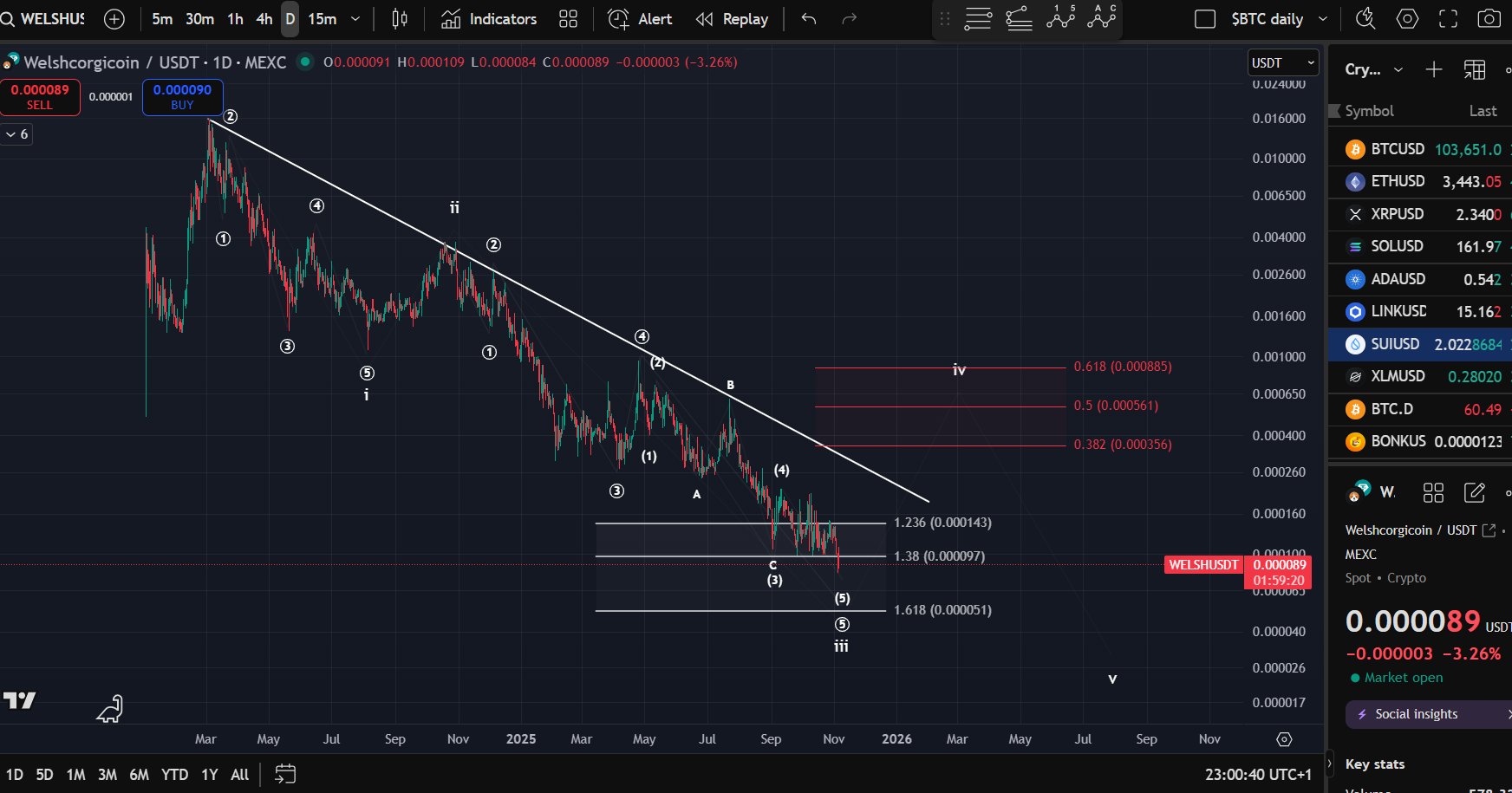Open the grid view icon in details panel
Viewport: 1512px width, 793px height.
pyautogui.click(x=1433, y=492)
